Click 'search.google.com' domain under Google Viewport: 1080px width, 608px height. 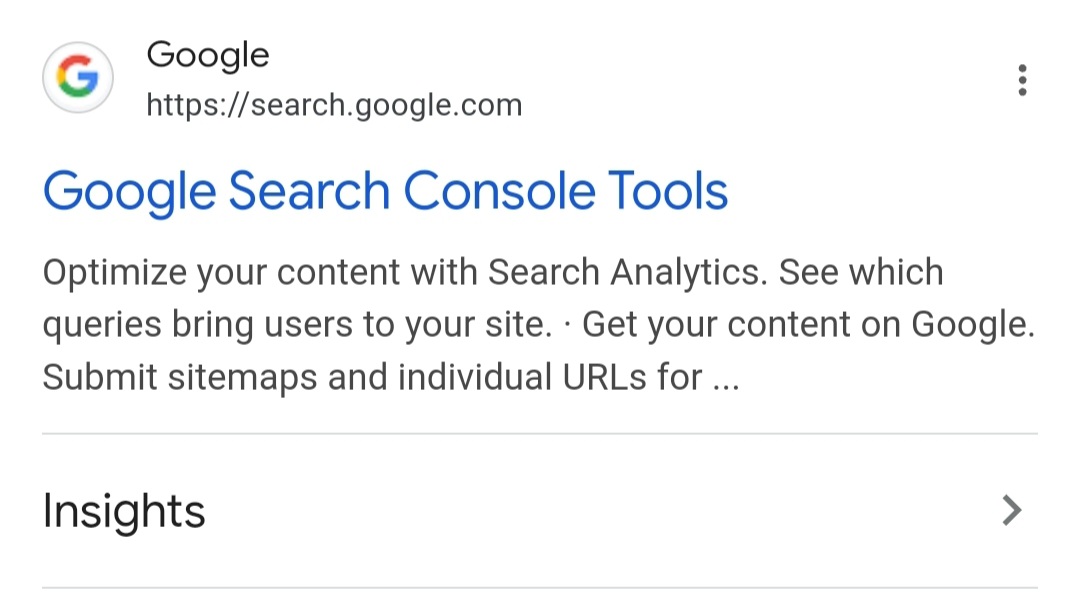386,105
